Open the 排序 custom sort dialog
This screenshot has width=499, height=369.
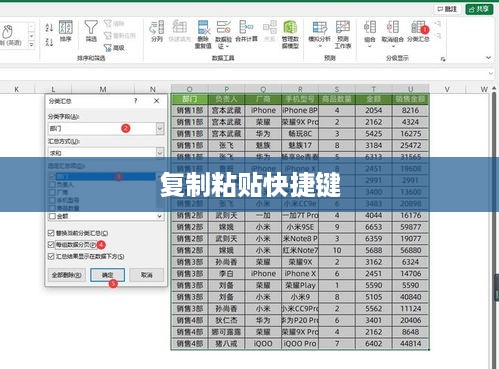click(x=66, y=31)
